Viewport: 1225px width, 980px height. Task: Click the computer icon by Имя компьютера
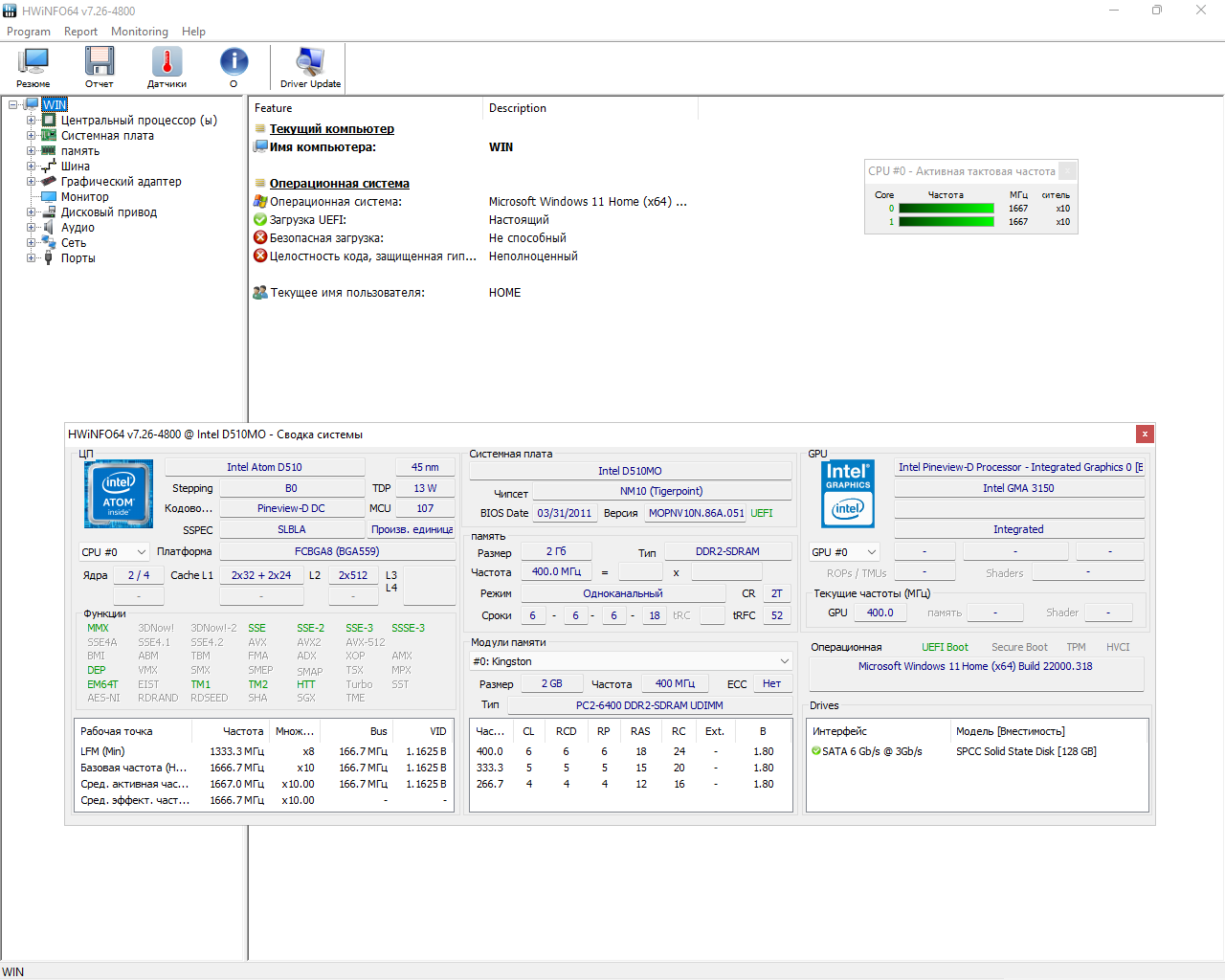coord(259,146)
